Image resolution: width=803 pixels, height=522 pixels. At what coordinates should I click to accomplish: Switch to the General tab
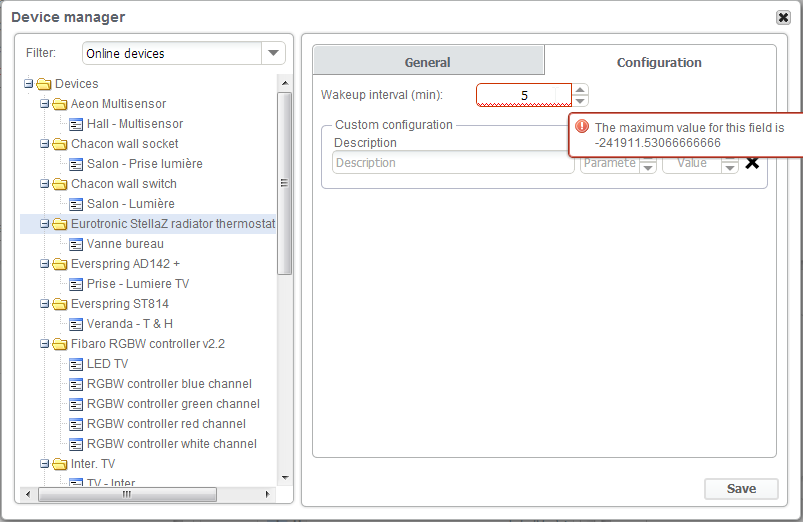point(427,62)
